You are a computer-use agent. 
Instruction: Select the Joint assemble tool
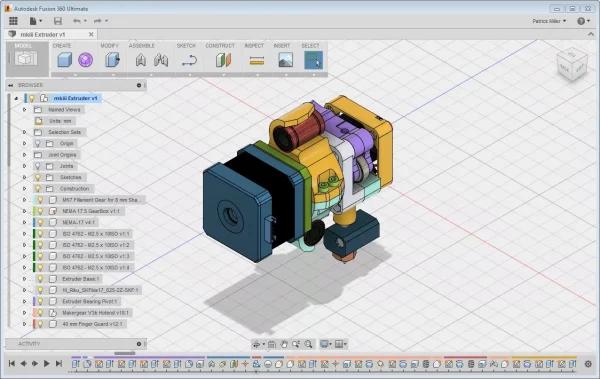(141, 60)
